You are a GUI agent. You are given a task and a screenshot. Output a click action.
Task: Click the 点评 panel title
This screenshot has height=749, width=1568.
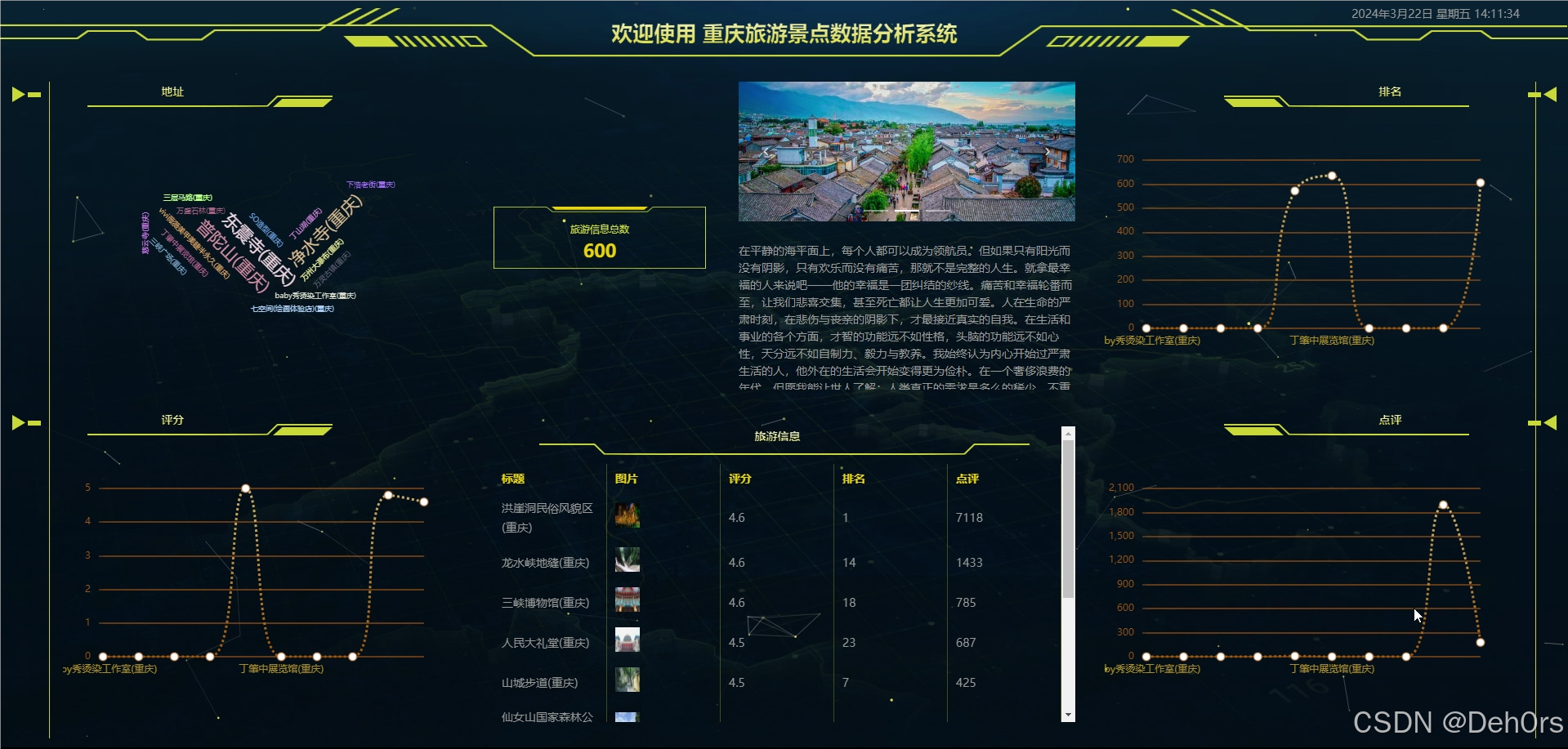[x=1390, y=420]
